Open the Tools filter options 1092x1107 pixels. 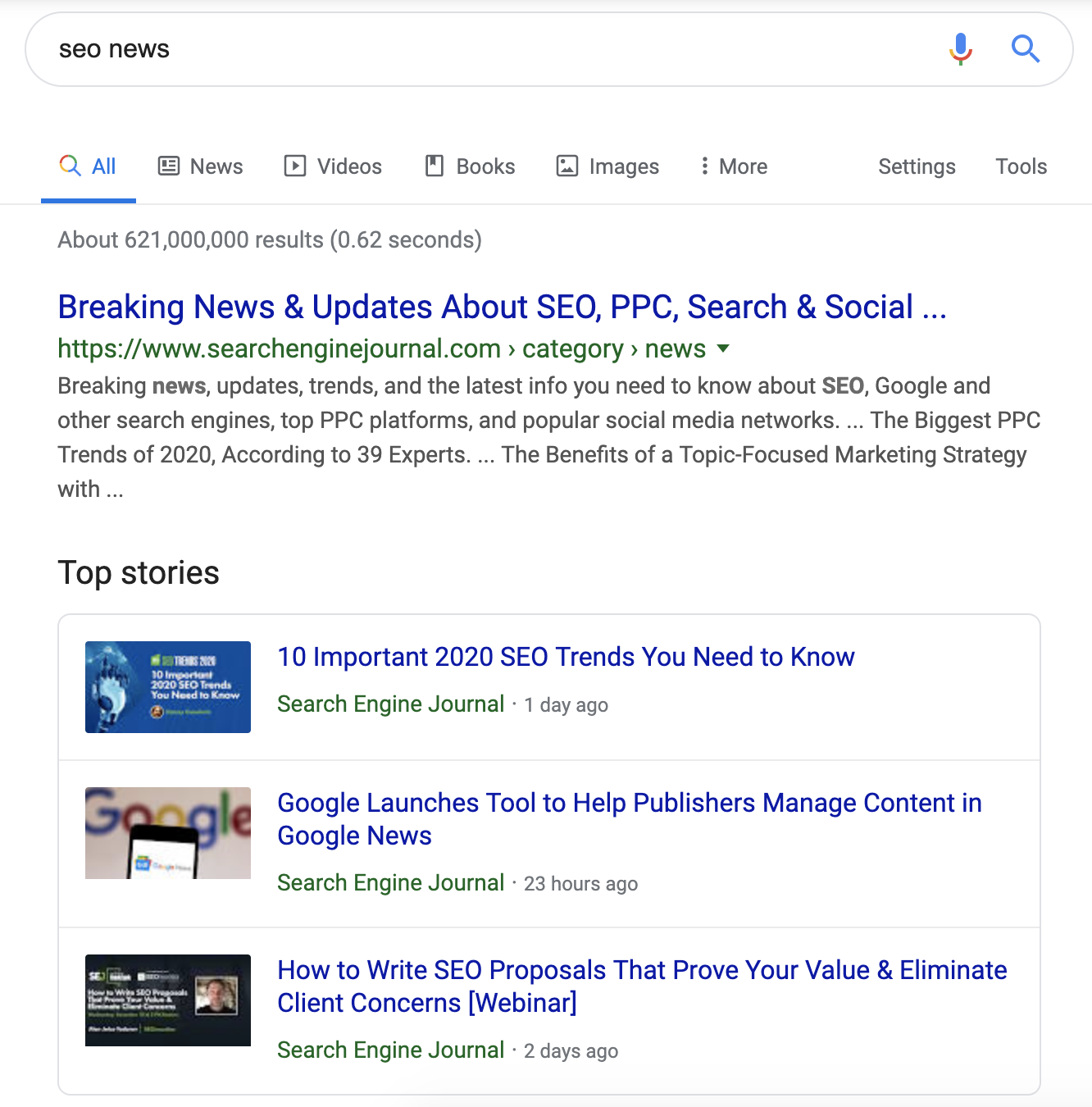[1021, 166]
